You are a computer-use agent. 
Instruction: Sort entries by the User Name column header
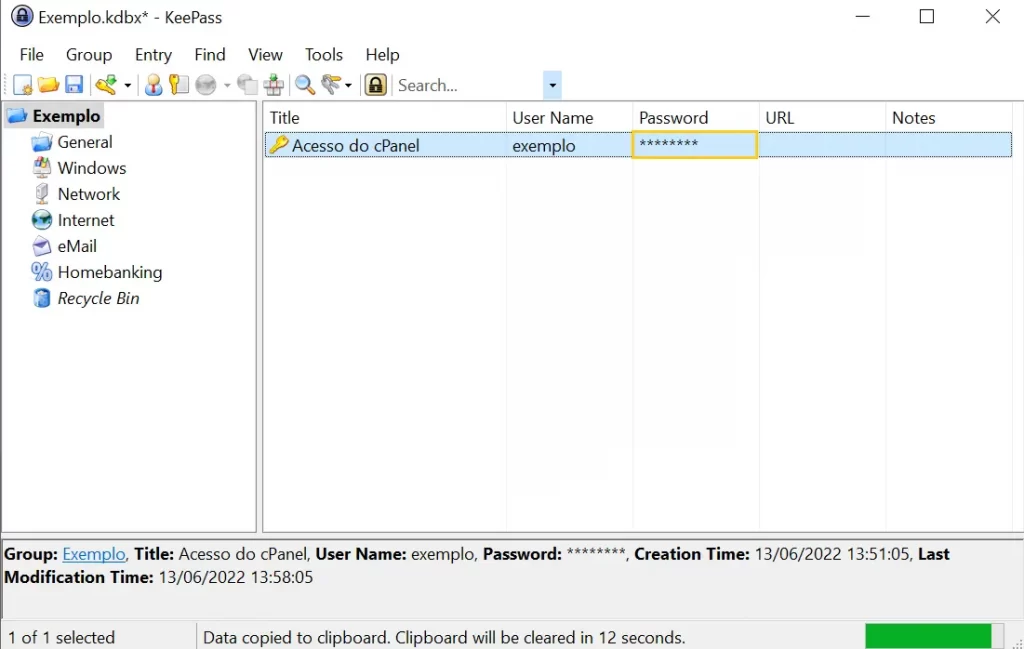[x=569, y=118]
